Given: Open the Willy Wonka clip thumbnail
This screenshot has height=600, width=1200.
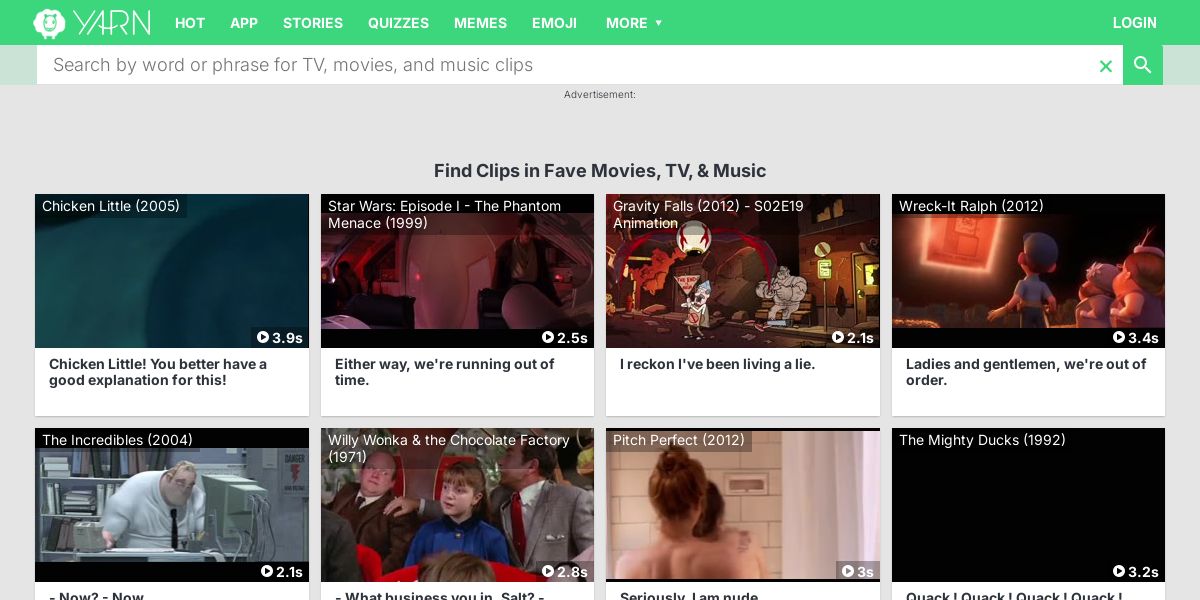Looking at the screenshot, I should [x=457, y=505].
